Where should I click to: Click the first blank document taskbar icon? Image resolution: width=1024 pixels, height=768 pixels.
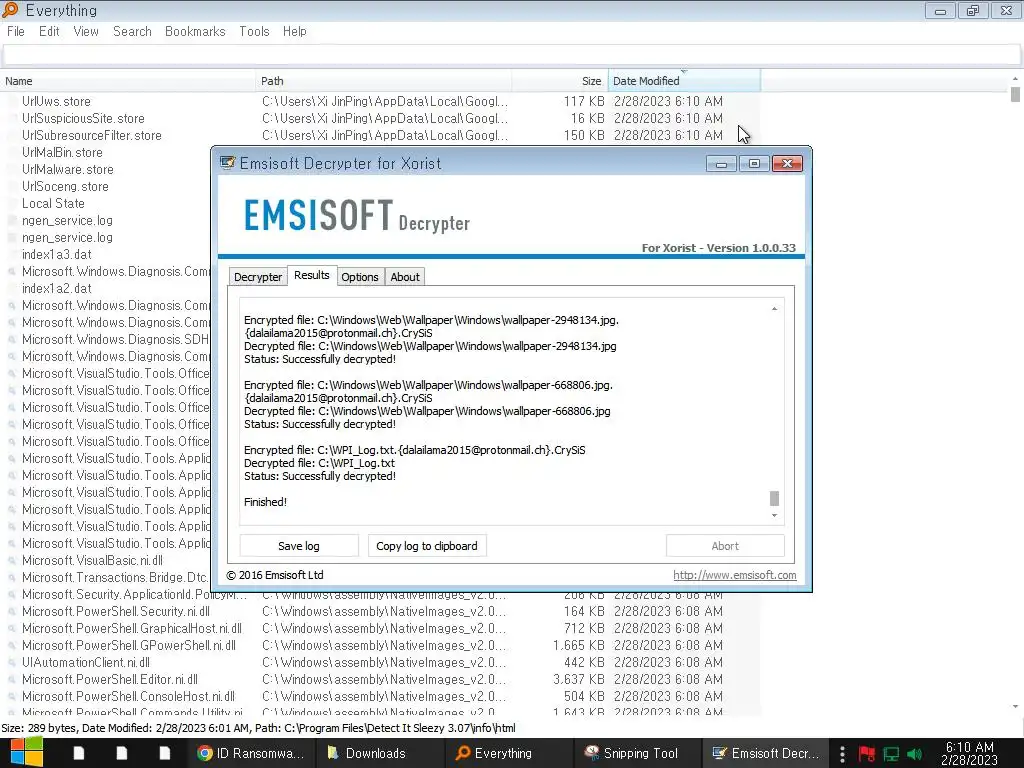(78, 753)
